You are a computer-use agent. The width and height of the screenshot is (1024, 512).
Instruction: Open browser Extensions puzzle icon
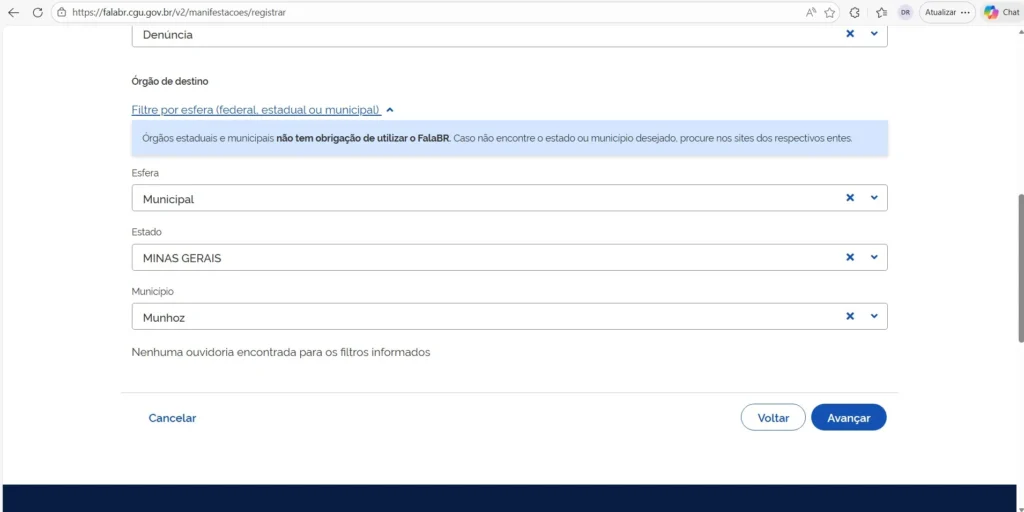855,13
